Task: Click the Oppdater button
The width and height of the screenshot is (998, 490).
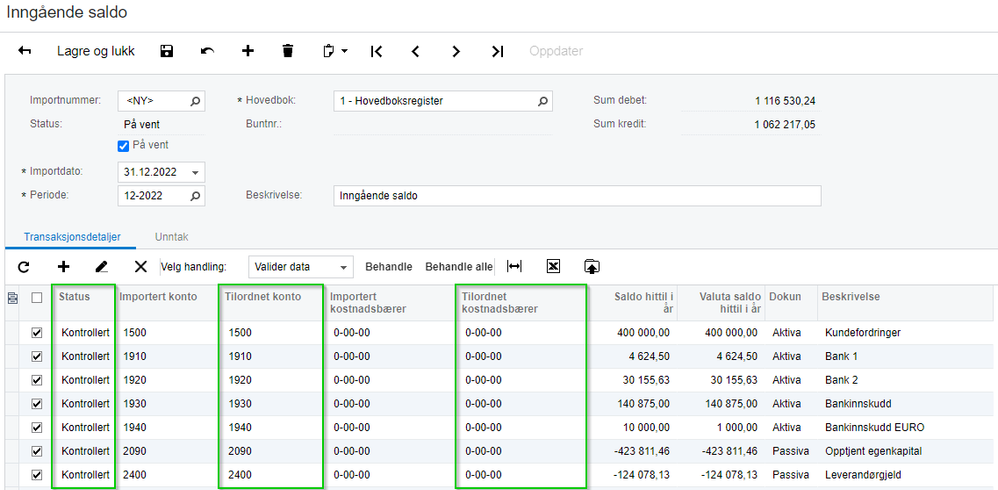Action: [556, 52]
